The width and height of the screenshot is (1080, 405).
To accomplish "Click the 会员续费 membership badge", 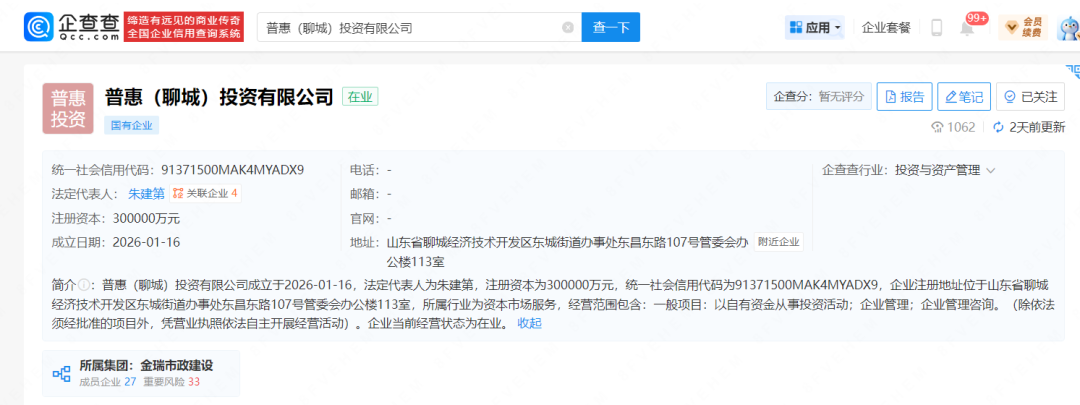I will [x=1023, y=28].
